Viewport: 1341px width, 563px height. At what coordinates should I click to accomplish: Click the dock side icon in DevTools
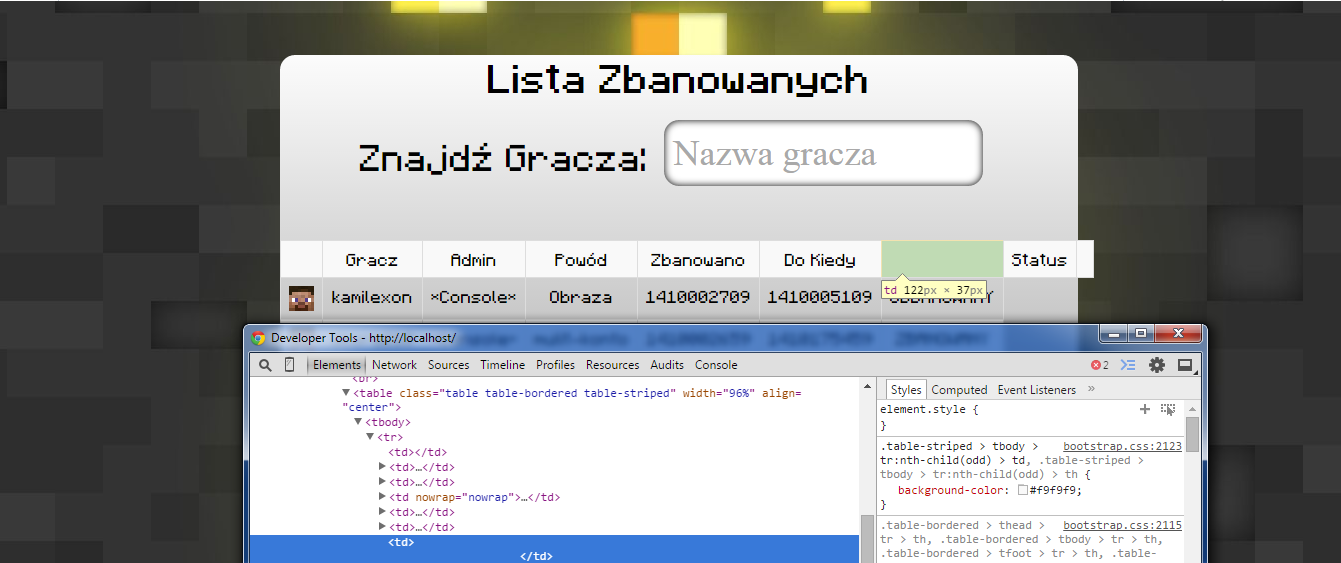point(1185,365)
